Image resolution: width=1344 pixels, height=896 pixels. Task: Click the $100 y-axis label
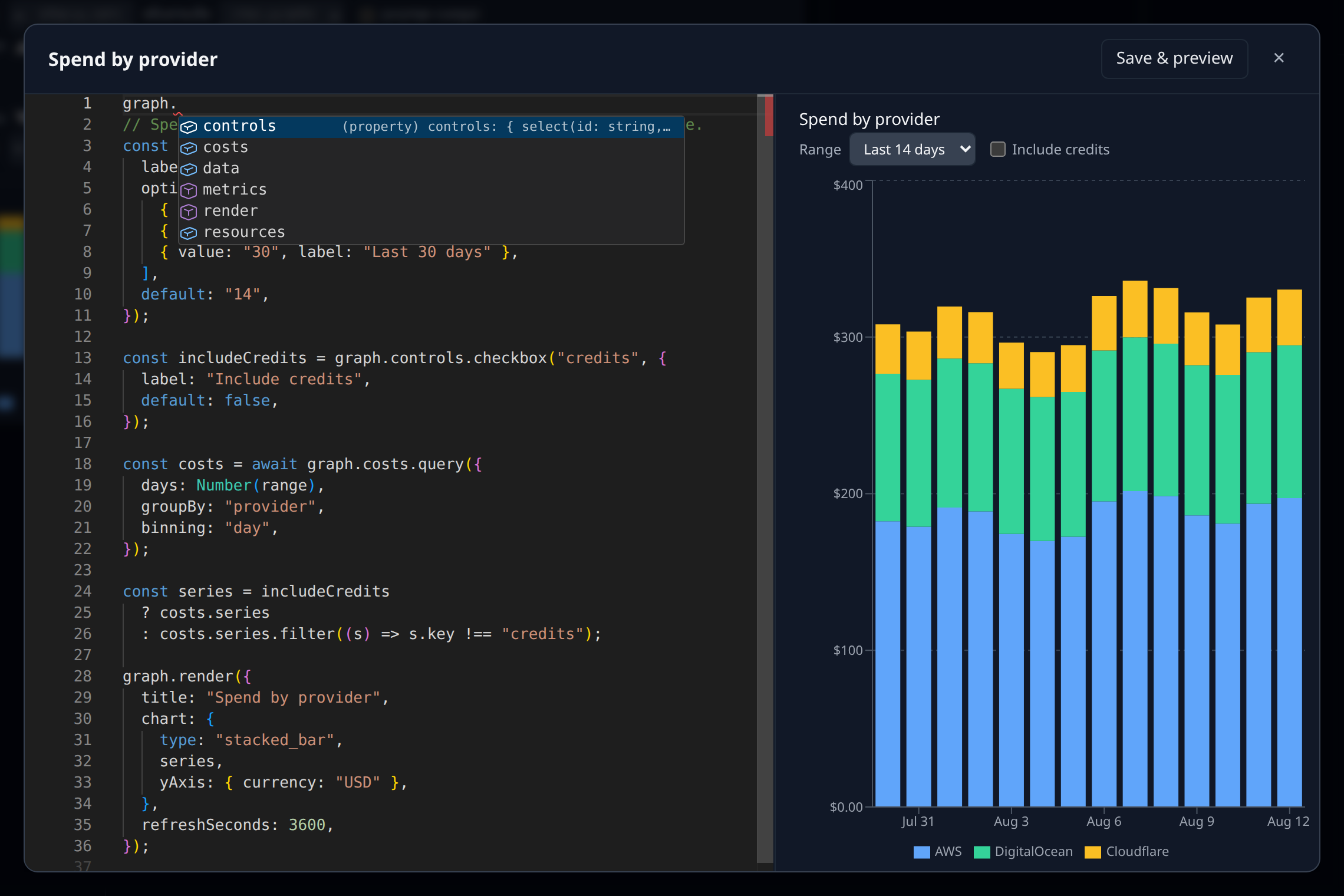[x=848, y=650]
